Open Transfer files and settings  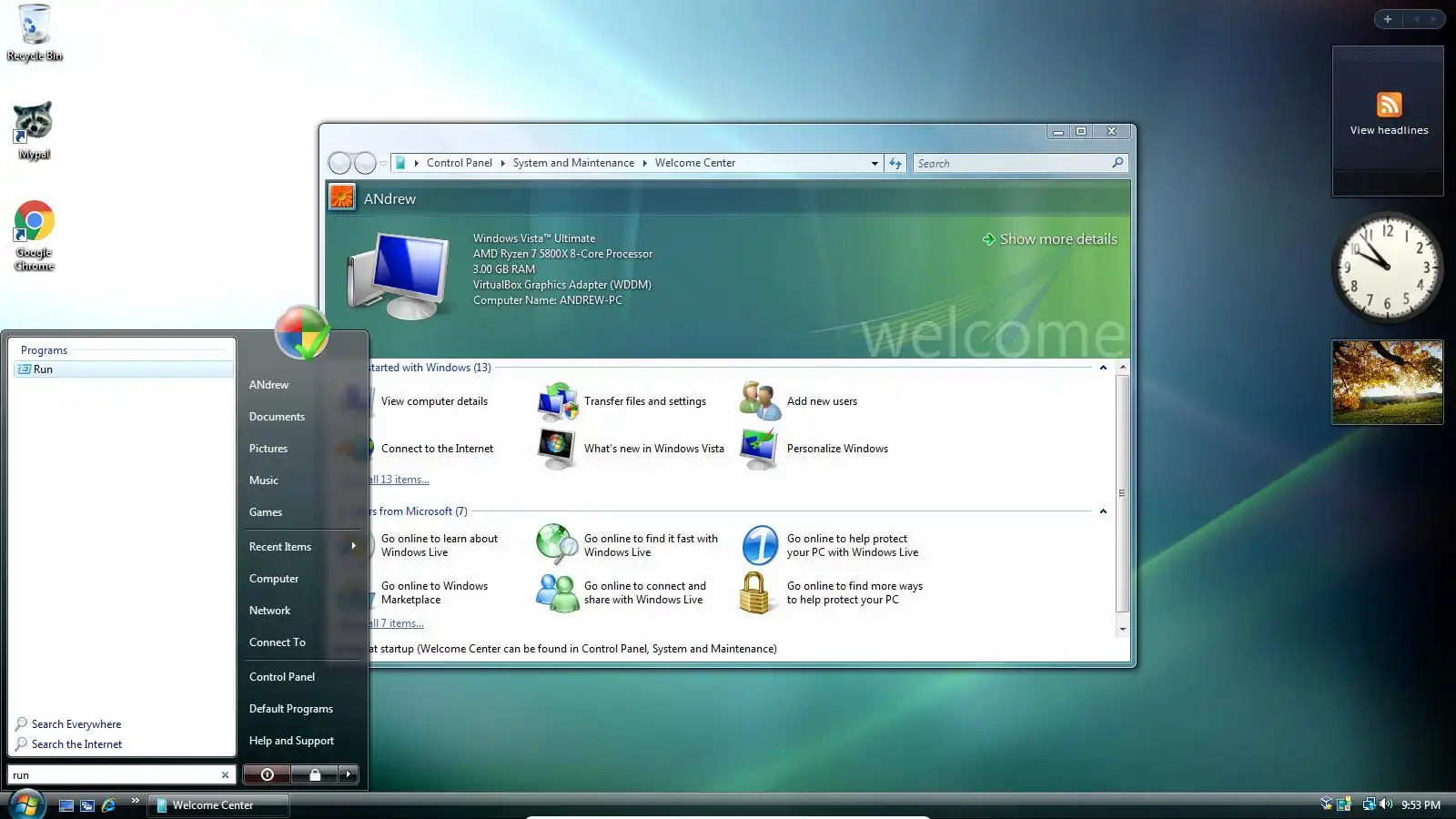point(622,401)
